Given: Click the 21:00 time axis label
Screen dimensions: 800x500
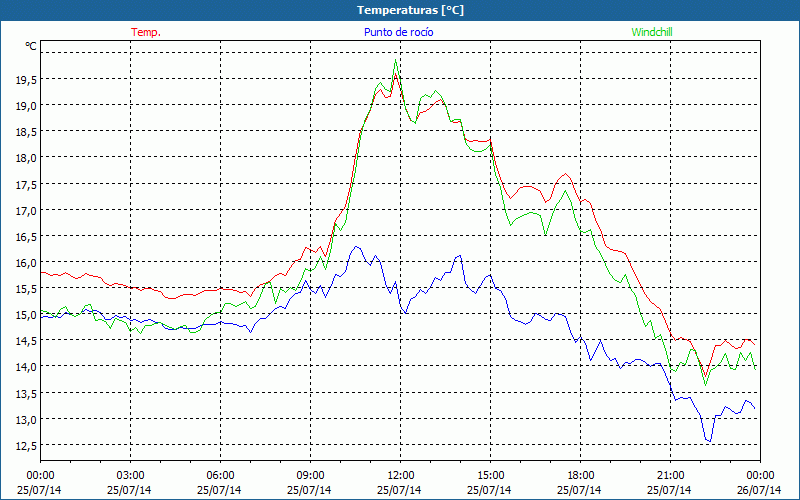Looking at the screenshot, I should coord(670,476).
